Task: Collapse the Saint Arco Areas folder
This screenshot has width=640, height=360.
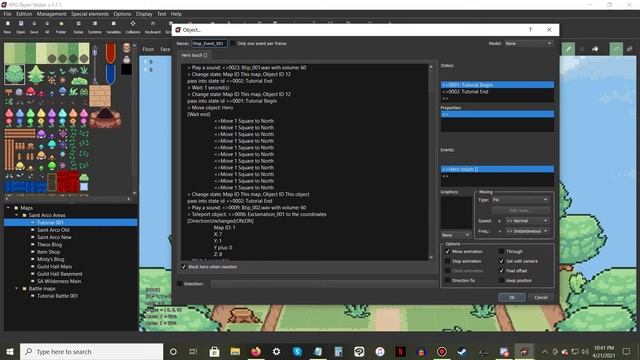Action: [x=16, y=215]
